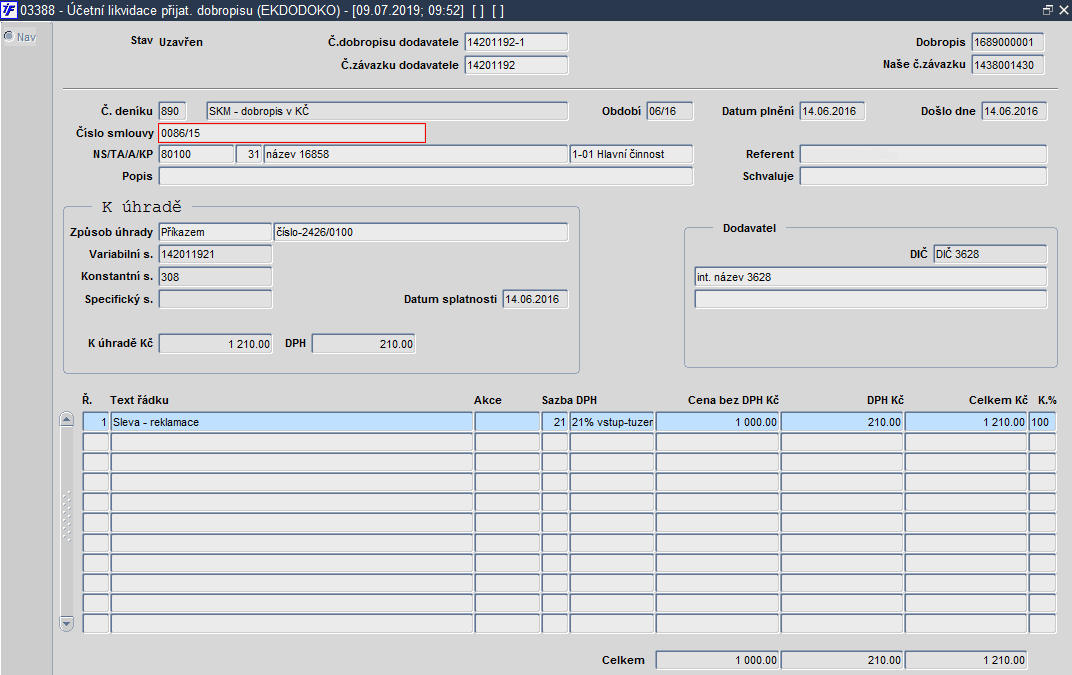Click the Cena bez DPH Kč column header
Viewport: 1072px width, 675px height.
pos(734,400)
